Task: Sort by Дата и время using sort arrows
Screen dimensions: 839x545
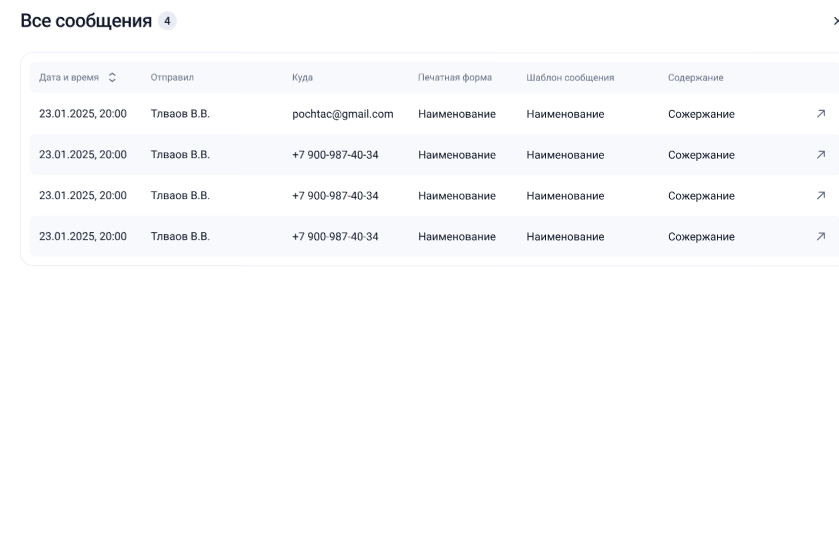Action: (x=112, y=78)
